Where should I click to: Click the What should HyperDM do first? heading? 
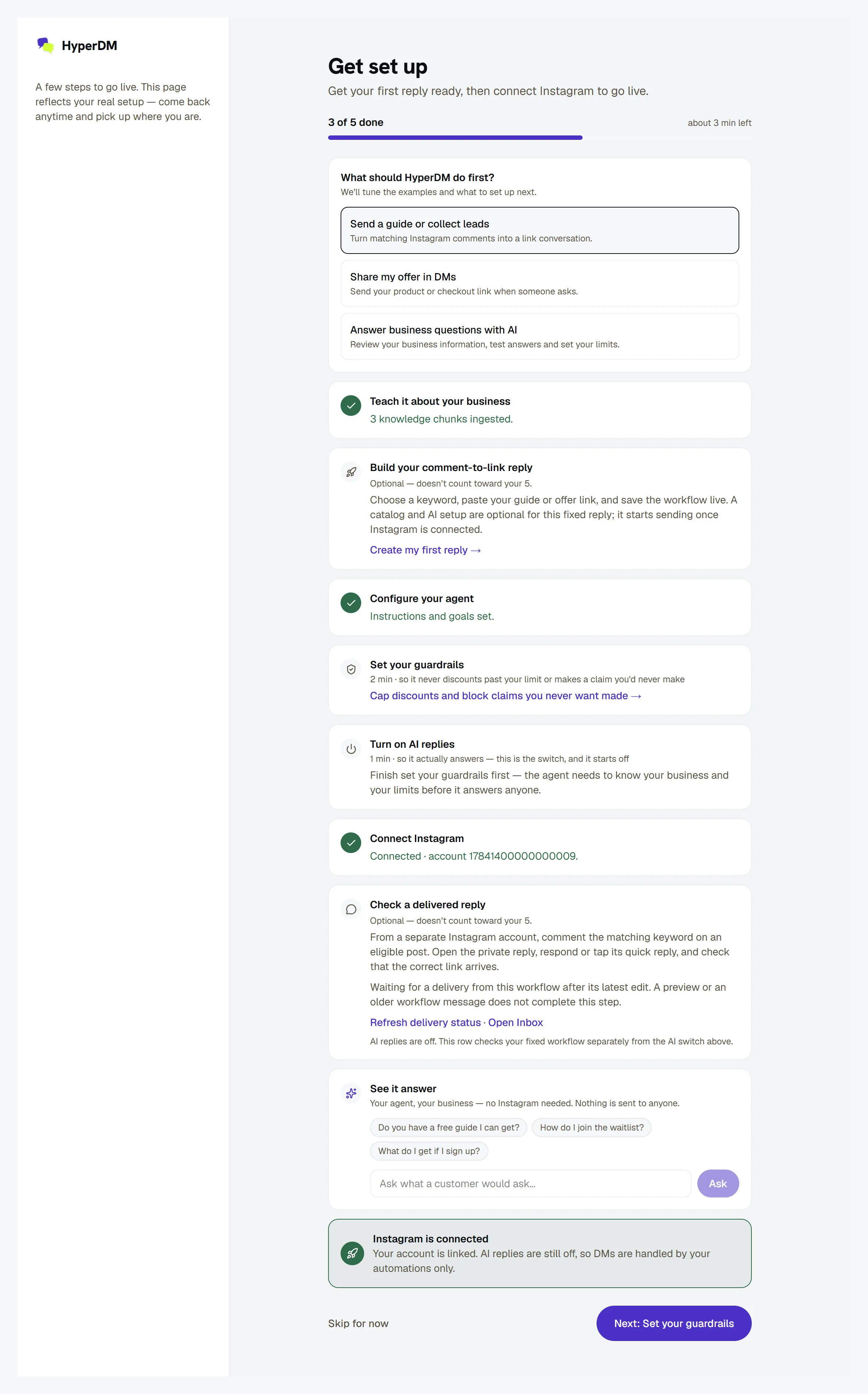(x=417, y=177)
